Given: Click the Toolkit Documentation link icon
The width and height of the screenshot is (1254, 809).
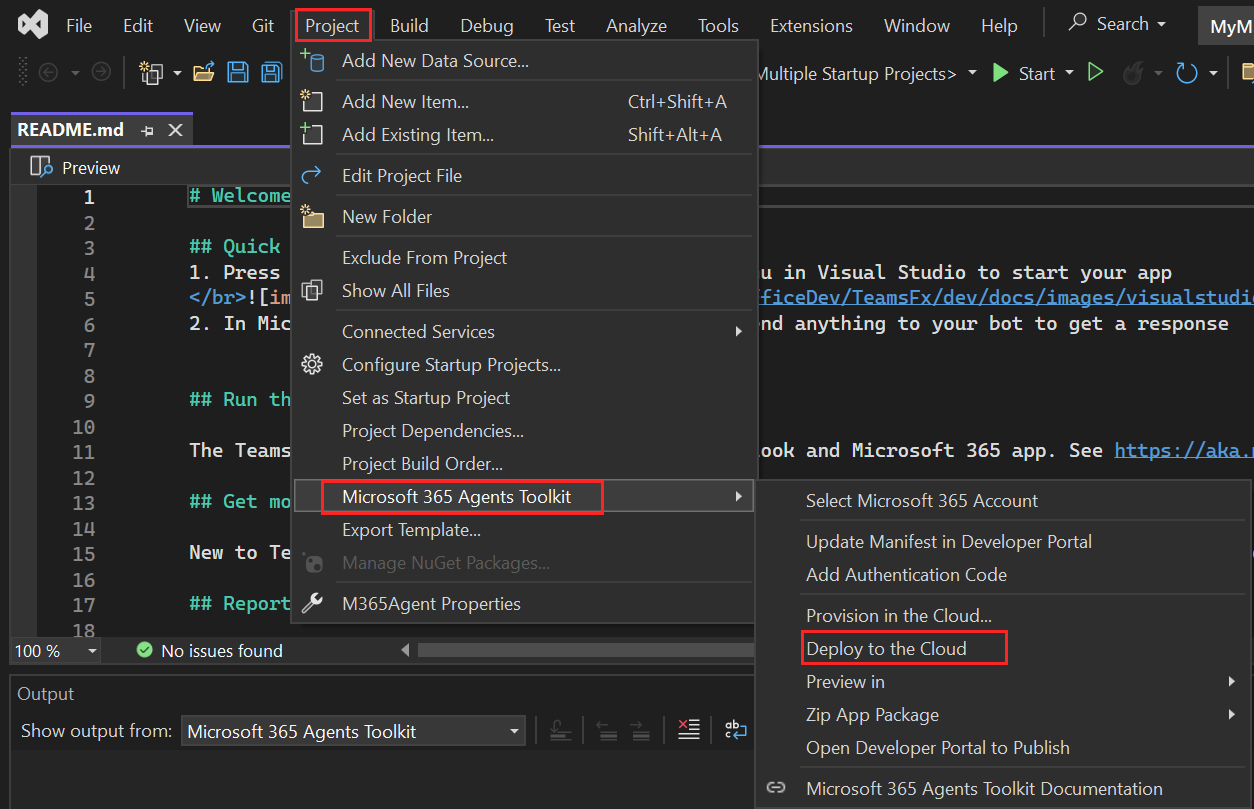Looking at the screenshot, I should pyautogui.click(x=776, y=788).
